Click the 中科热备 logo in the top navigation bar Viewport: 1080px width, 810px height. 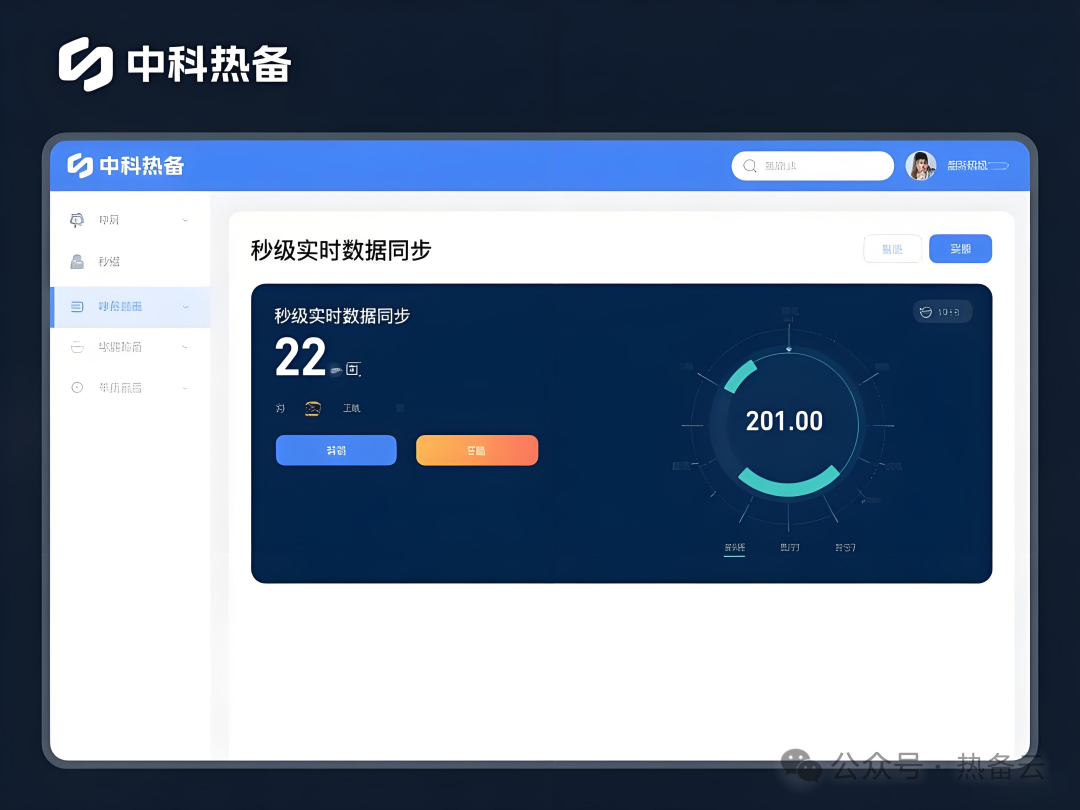(x=124, y=165)
